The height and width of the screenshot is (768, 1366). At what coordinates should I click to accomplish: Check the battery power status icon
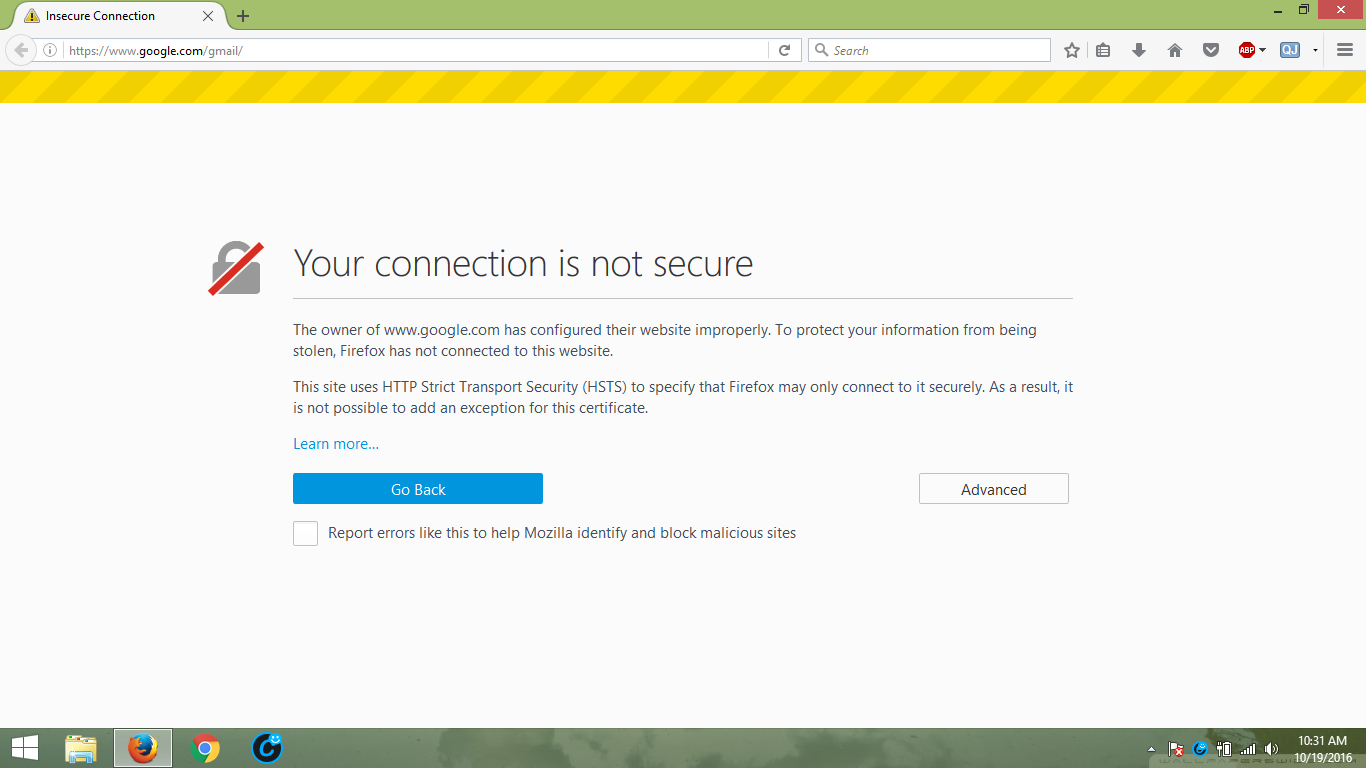coord(1224,748)
